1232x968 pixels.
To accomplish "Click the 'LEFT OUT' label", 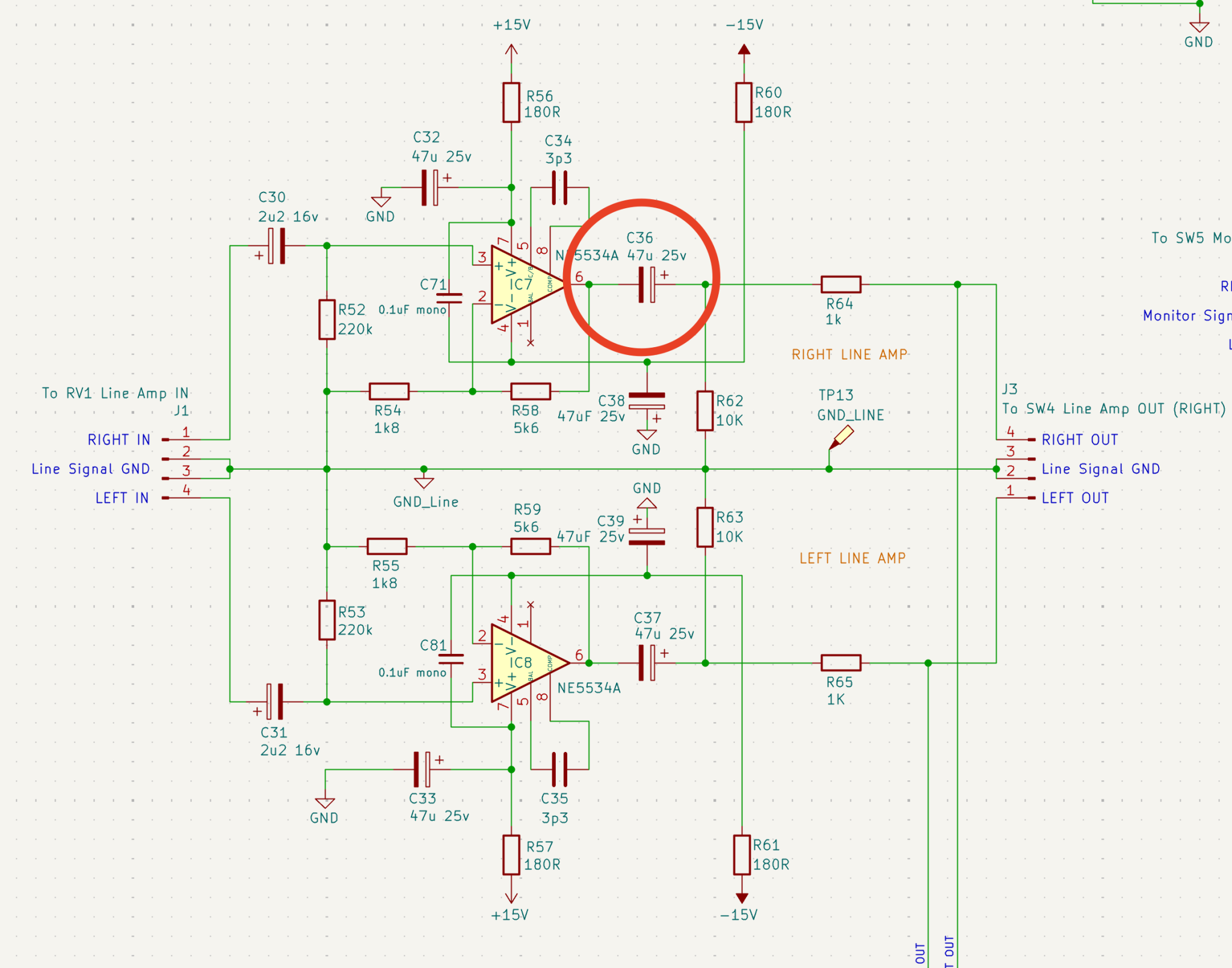I will click(x=1075, y=498).
